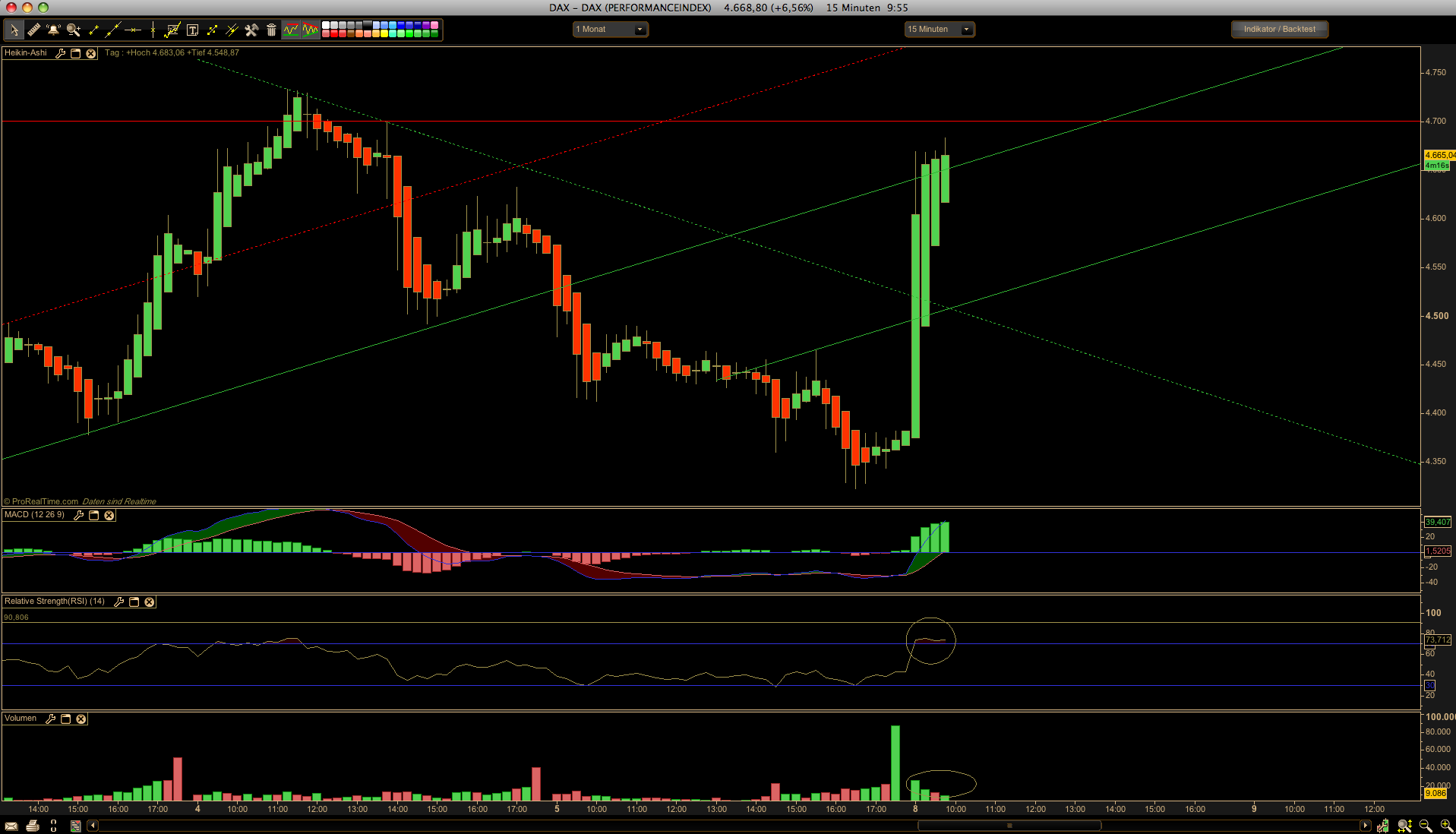Close the Heikin-Ashi price panel
The image size is (1456, 834).
[x=91, y=53]
